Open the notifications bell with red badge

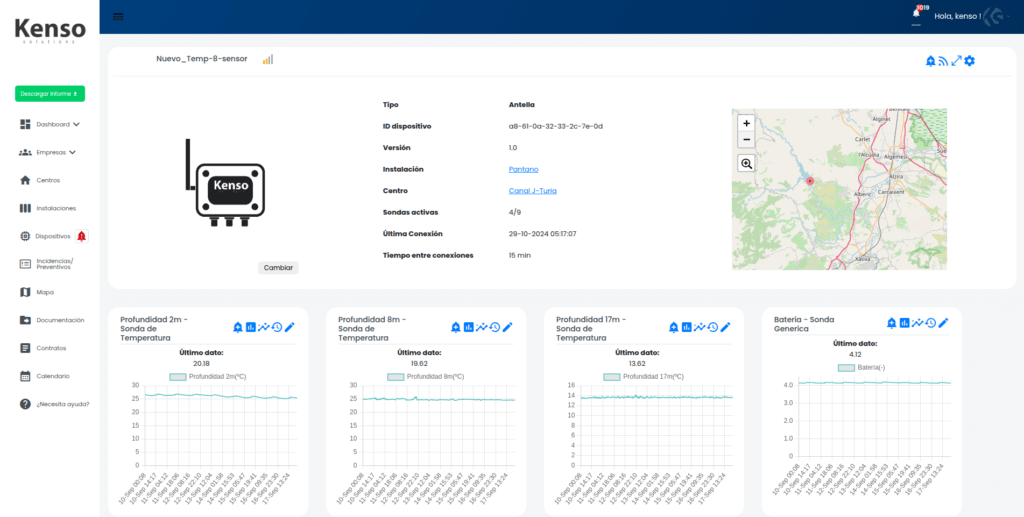tap(918, 12)
